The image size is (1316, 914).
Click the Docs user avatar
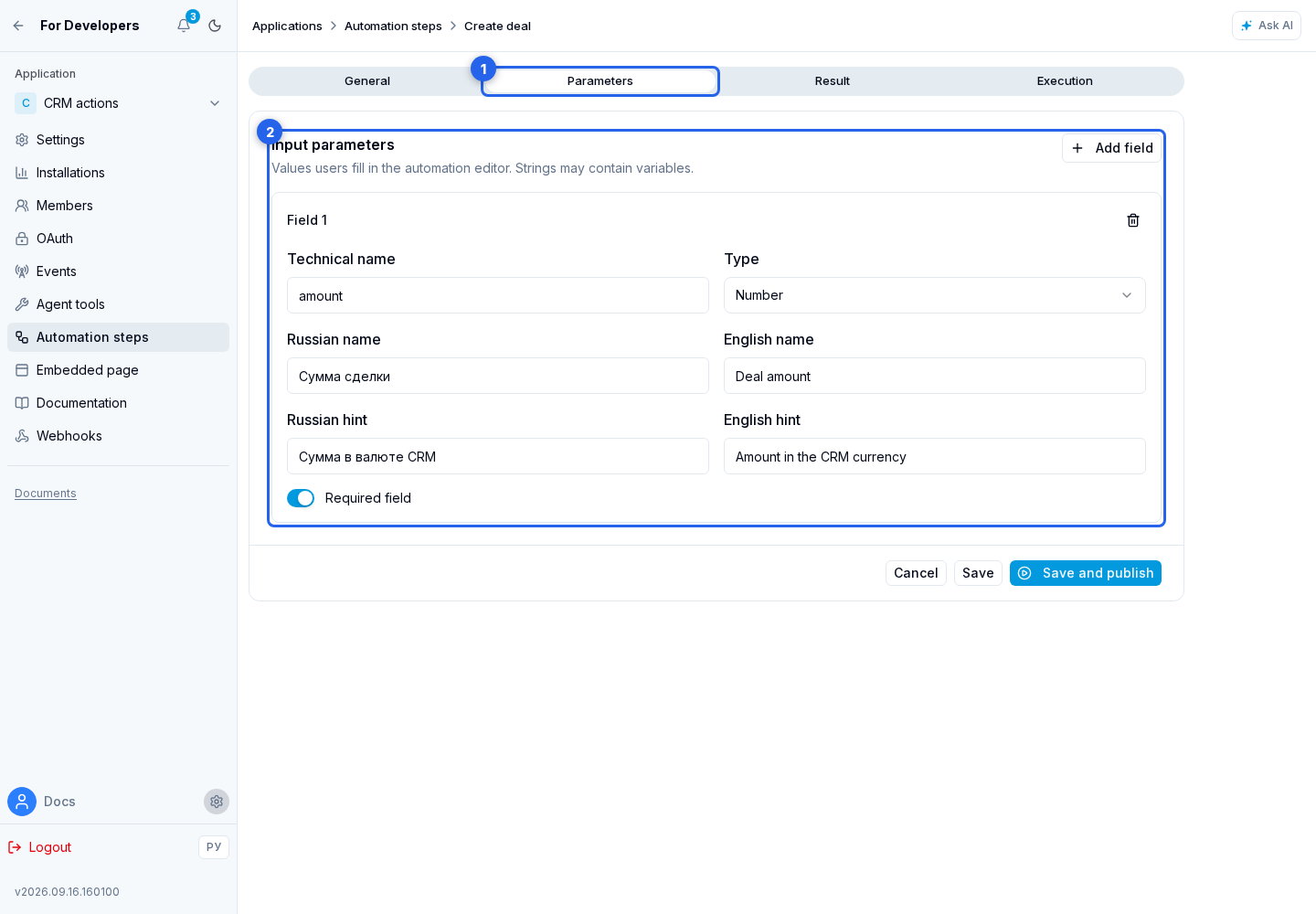[22, 802]
